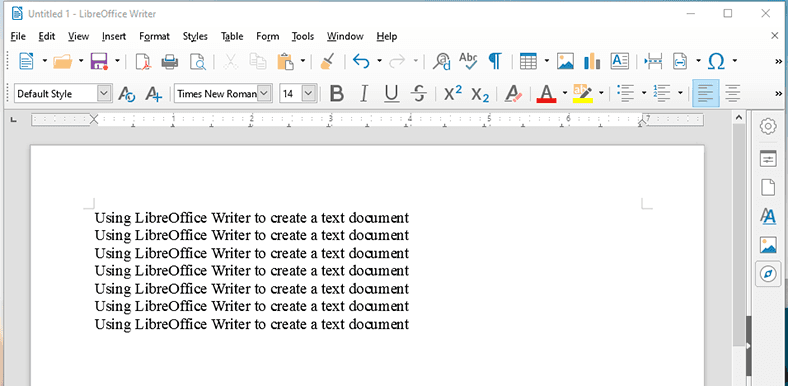Toggle Strikethrough formatting
Viewport: 788px width, 386px height.
click(418, 93)
